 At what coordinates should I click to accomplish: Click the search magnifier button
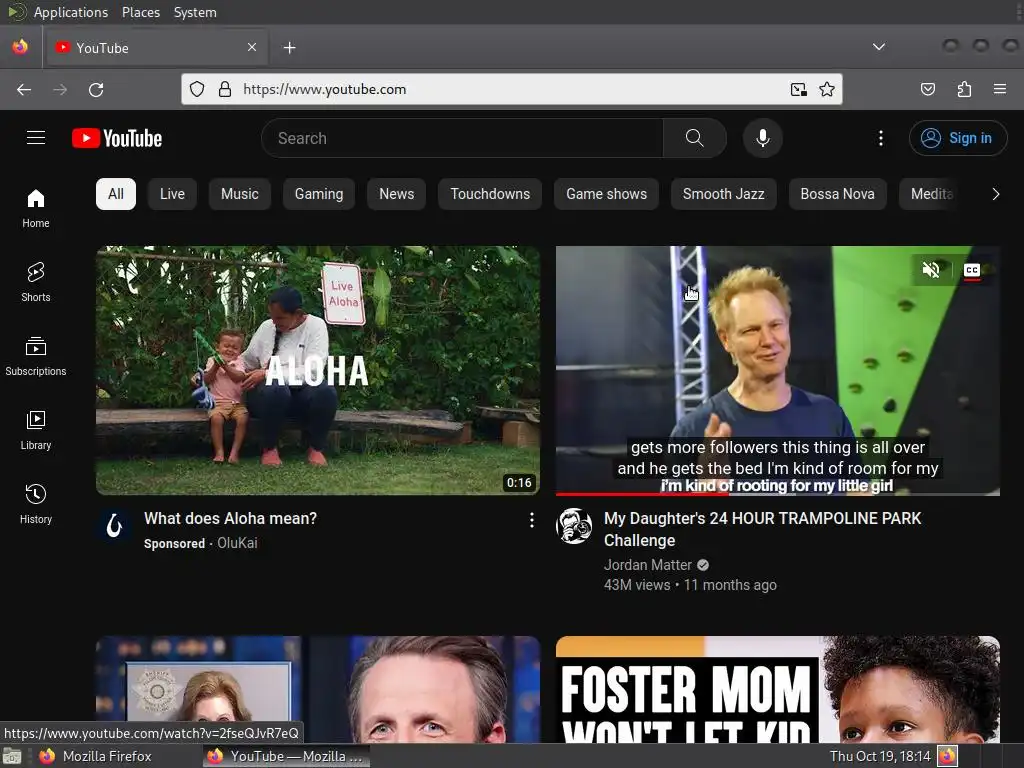click(694, 138)
